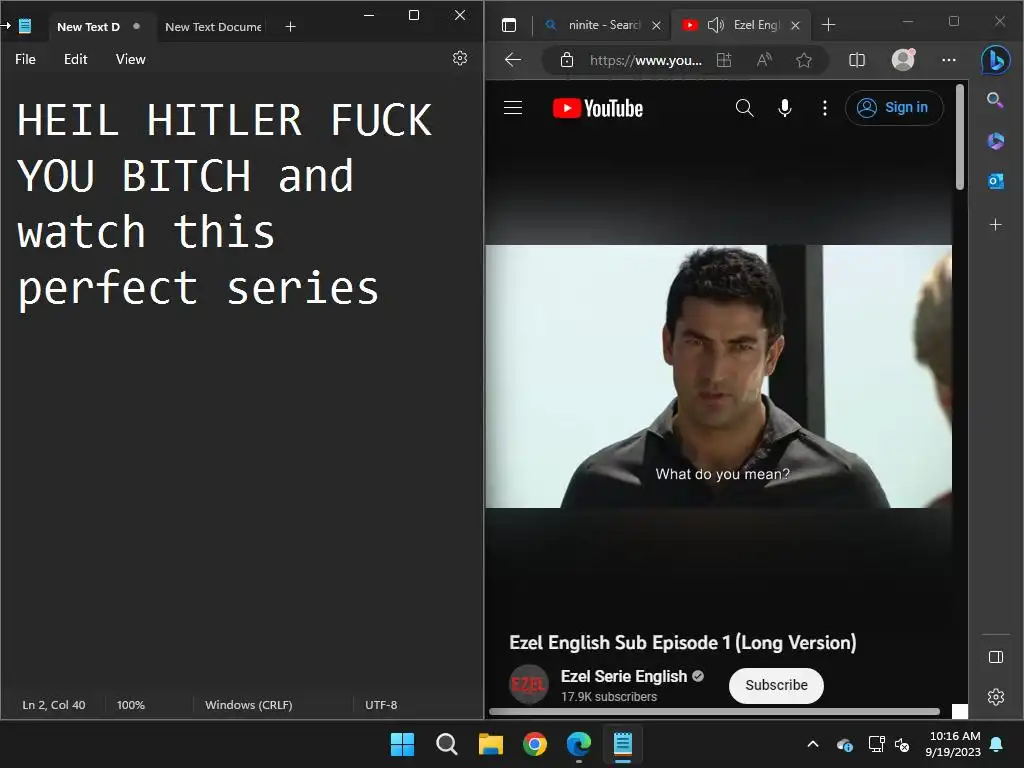Screen dimensions: 1024x768
Task: Switch to the ninite Search browser tab
Action: (x=604, y=25)
